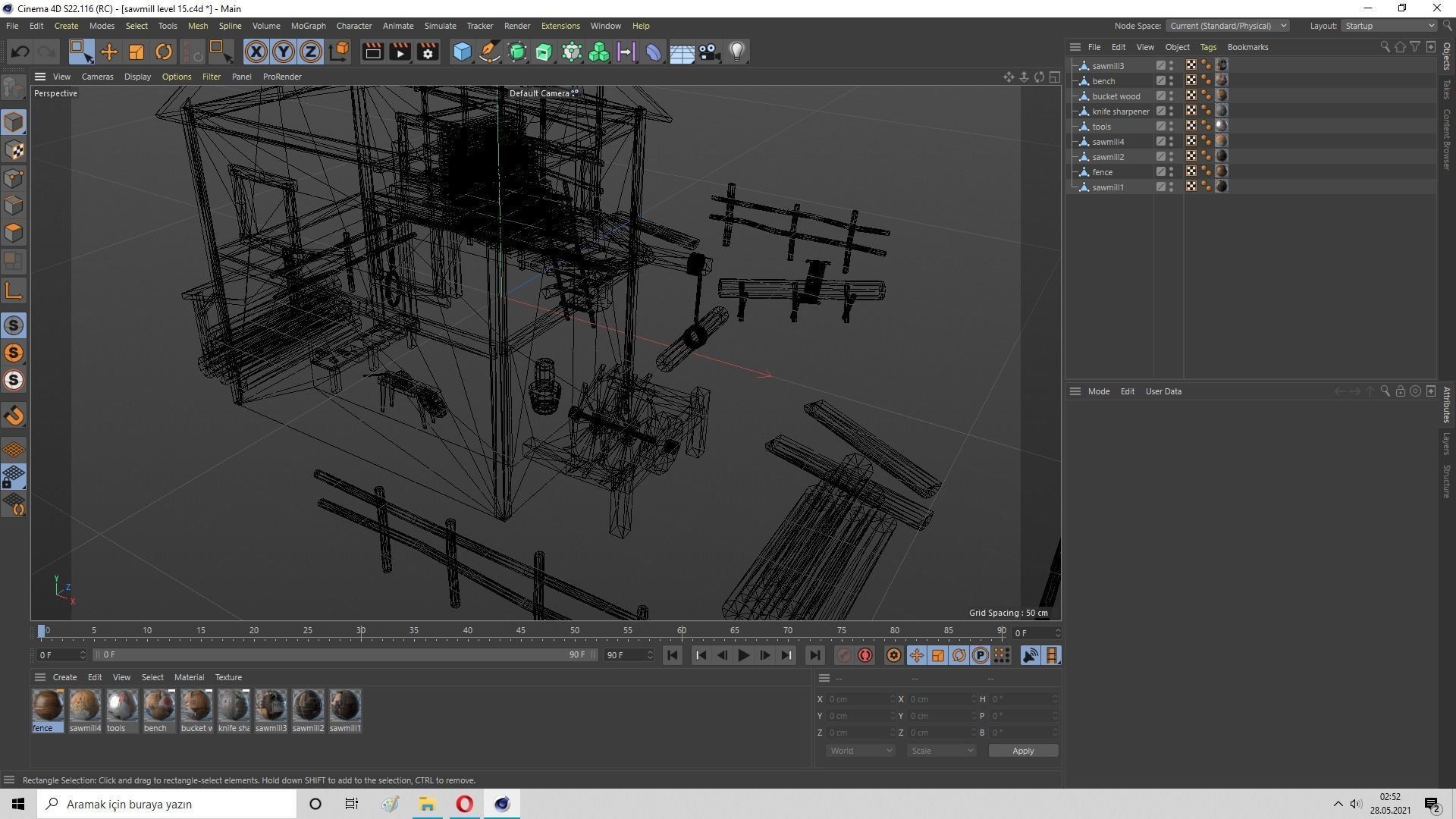Toggle X axis lock
The height and width of the screenshot is (819, 1456).
coord(256,52)
